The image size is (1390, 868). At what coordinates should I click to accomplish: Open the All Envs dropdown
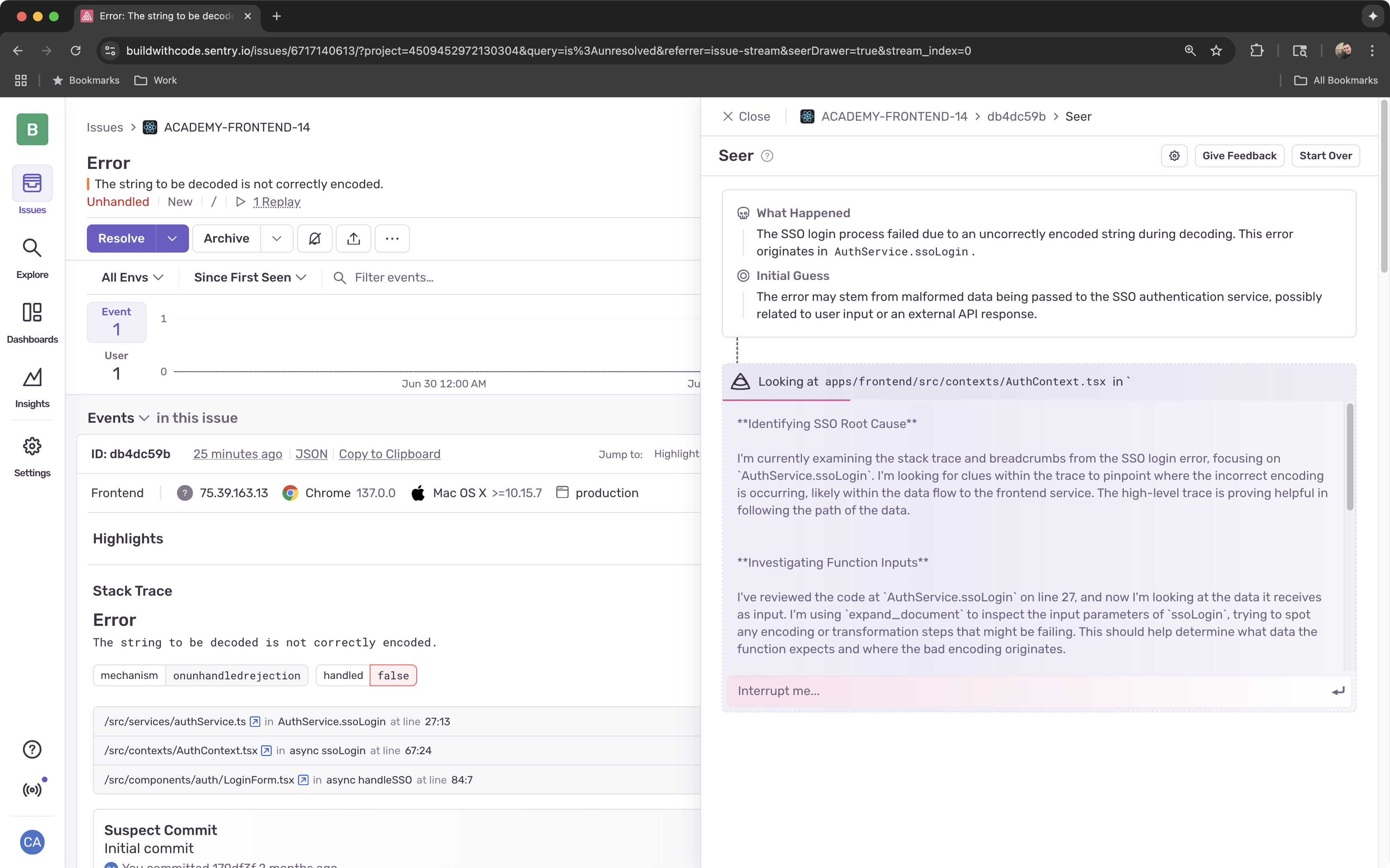coord(133,277)
